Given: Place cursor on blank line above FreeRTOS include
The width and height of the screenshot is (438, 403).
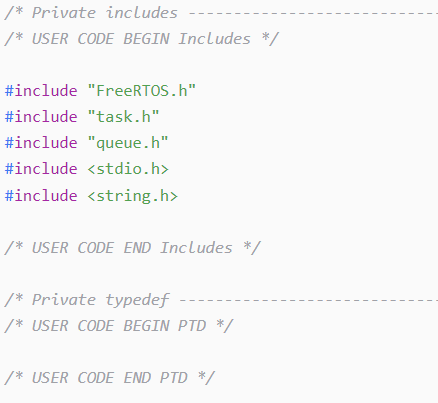Looking at the screenshot, I should pos(219,65).
